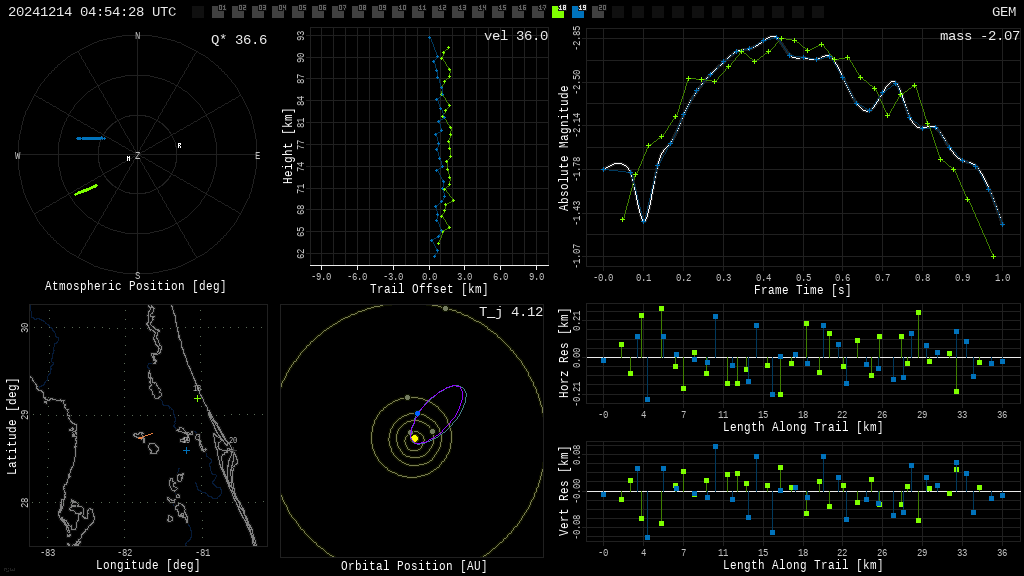Select station 10 box in top strip
This screenshot has width=1024, height=576.
(398, 13)
